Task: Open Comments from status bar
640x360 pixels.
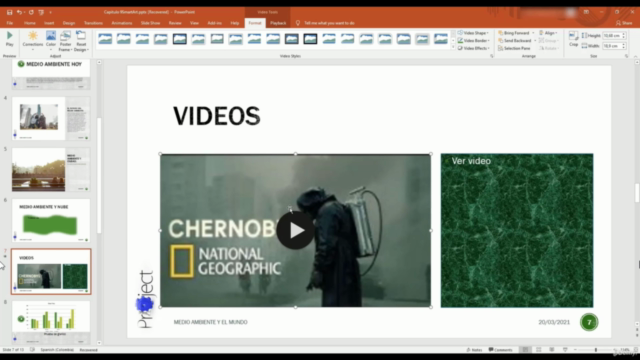Action: [x=500, y=350]
